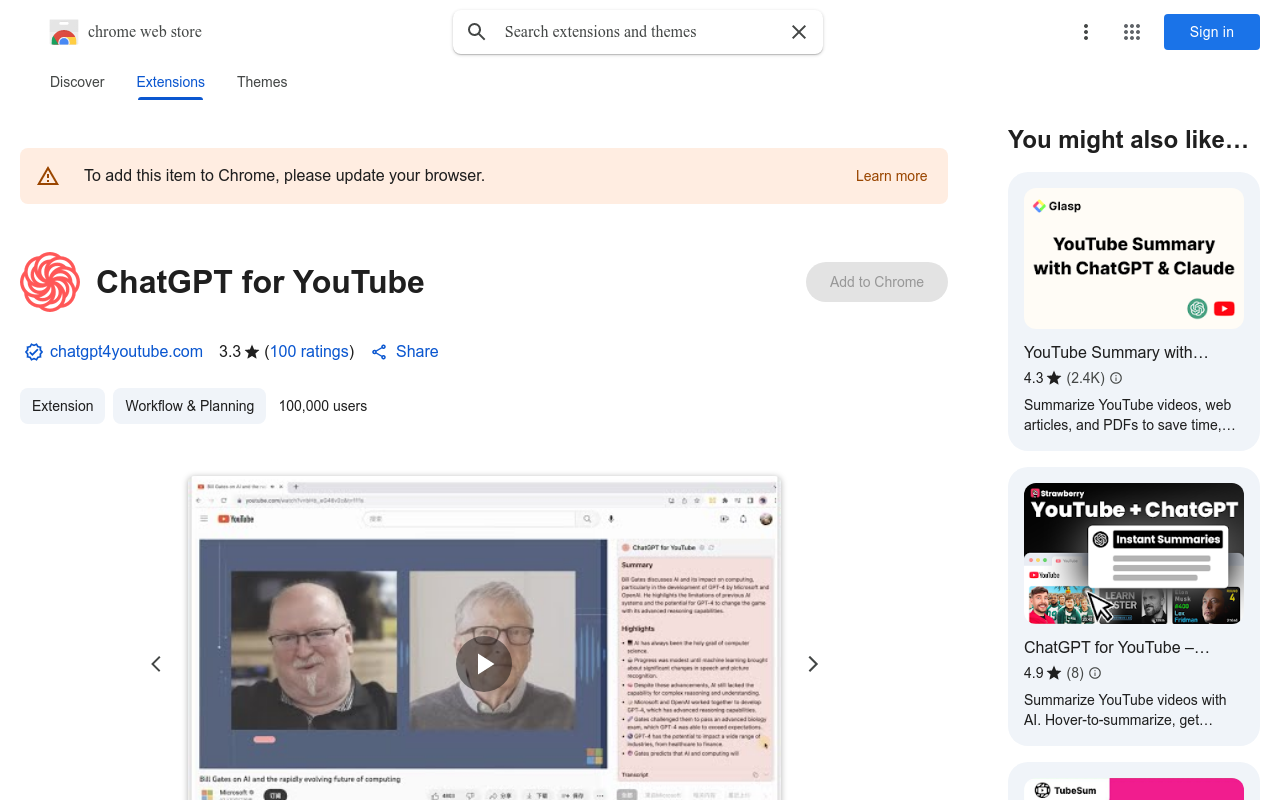This screenshot has height=800, width=1280.
Task: Visit chatgpt4youtube.com publisher link
Action: 126,352
